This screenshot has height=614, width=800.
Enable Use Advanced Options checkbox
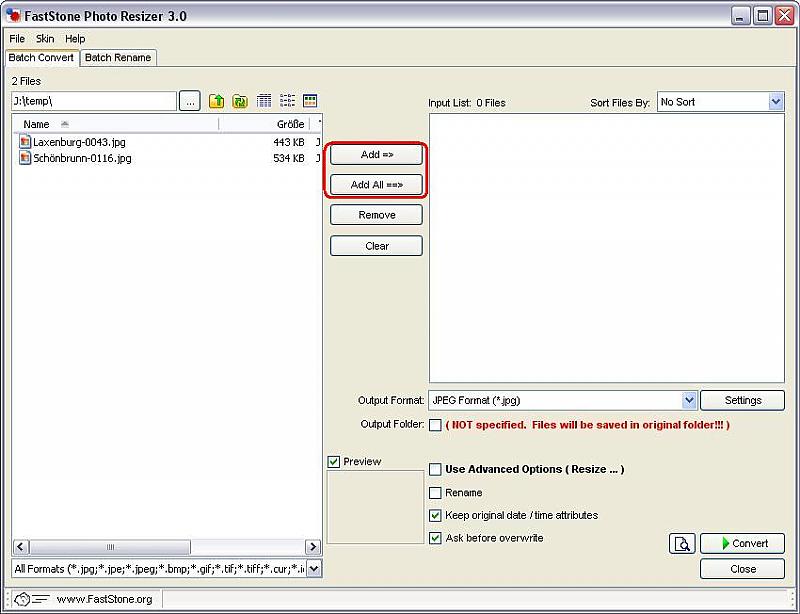tap(435, 469)
